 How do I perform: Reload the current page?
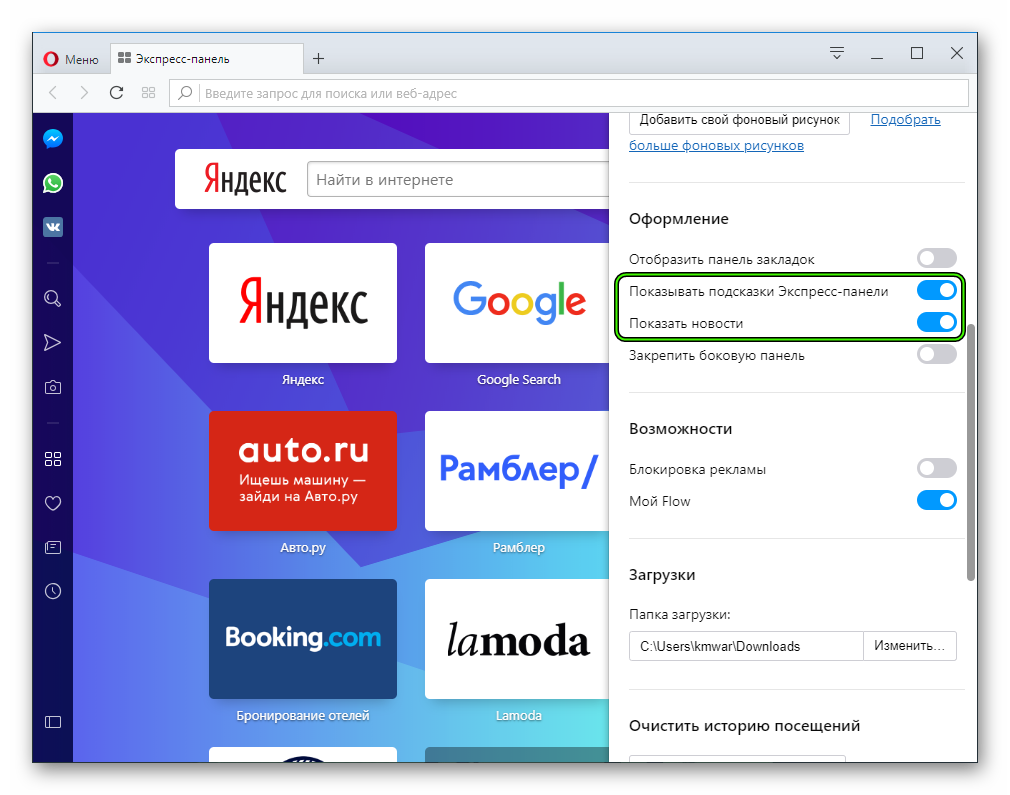point(117,93)
